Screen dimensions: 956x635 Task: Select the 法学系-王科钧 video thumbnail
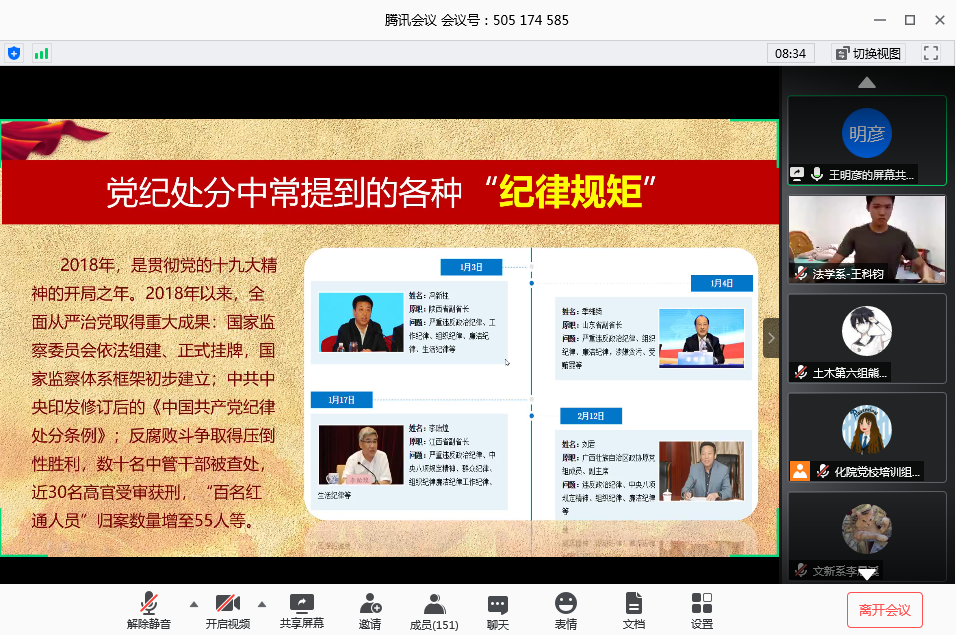tap(866, 238)
